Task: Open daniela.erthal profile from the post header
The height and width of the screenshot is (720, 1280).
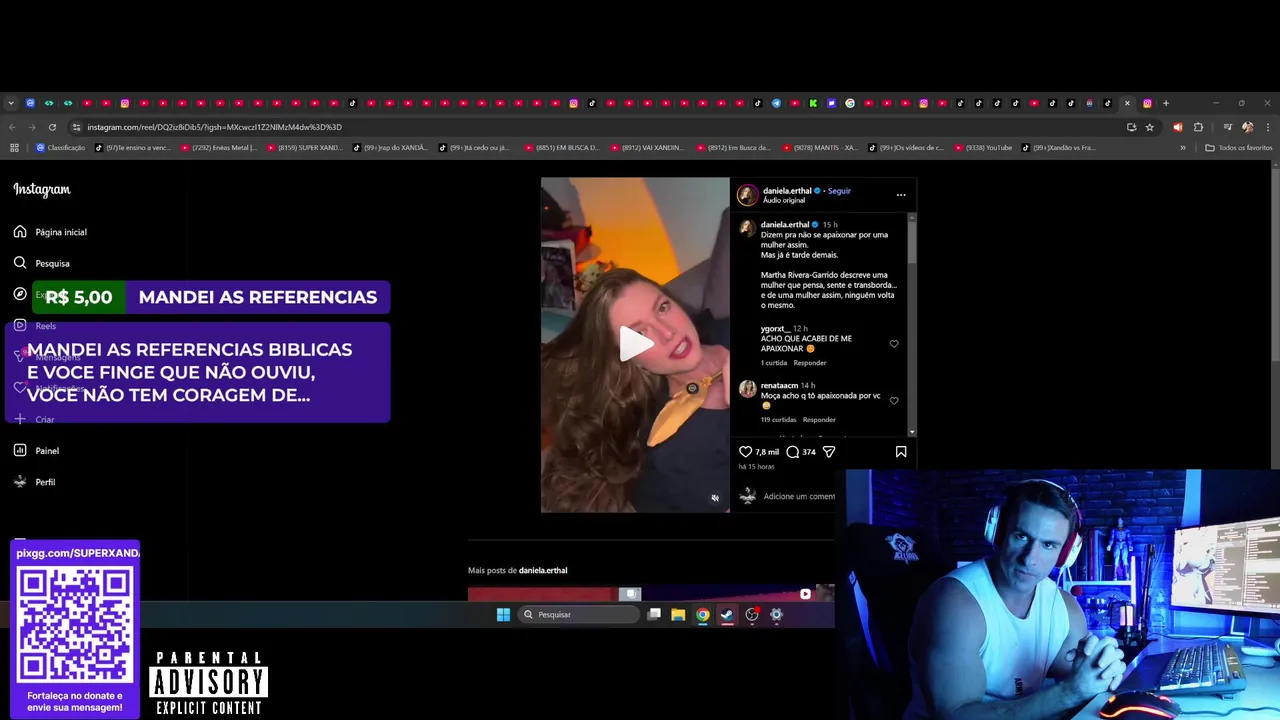Action: 787,190
